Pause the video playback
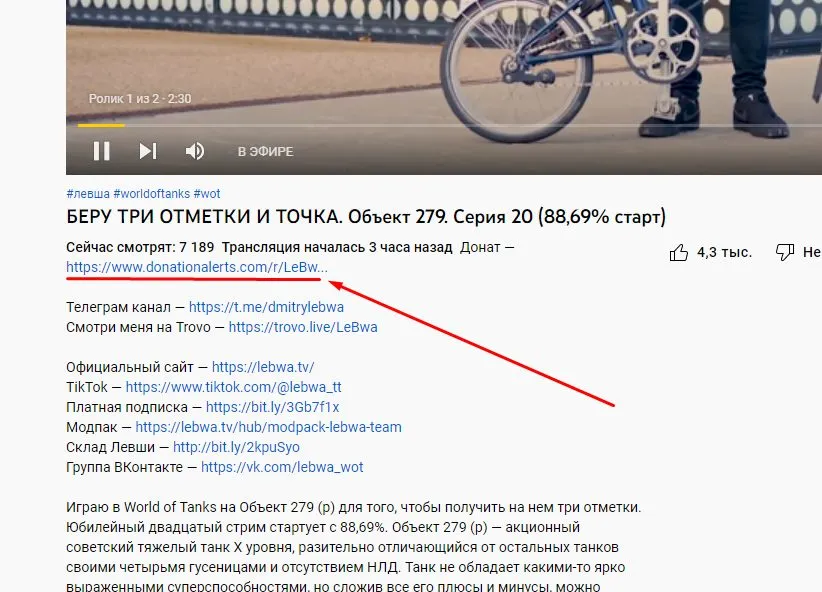 [x=102, y=151]
